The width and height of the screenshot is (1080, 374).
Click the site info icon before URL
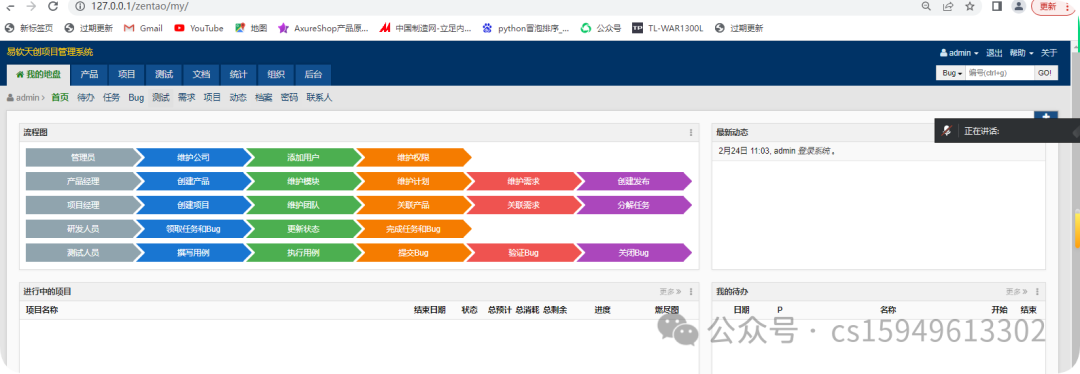click(79, 6)
